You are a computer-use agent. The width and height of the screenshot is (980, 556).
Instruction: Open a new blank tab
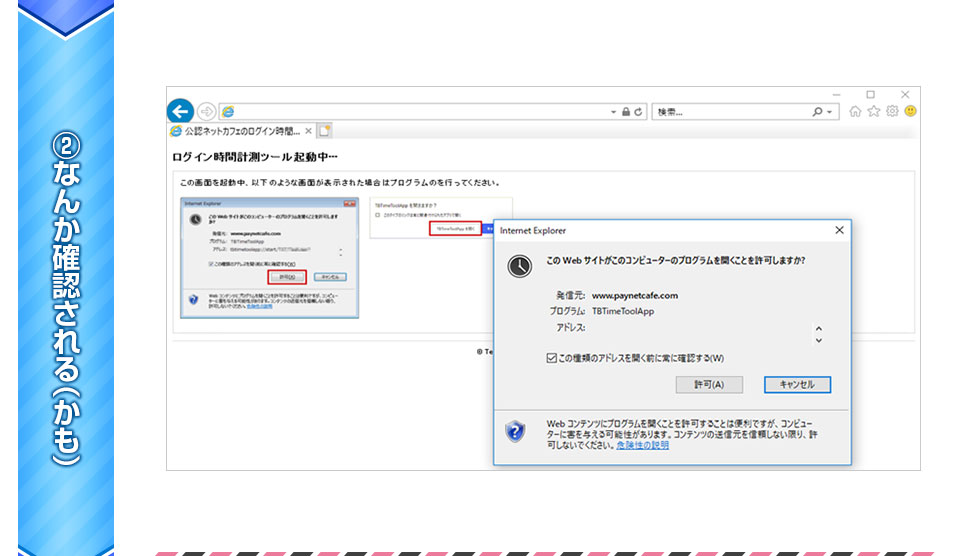pos(325,131)
